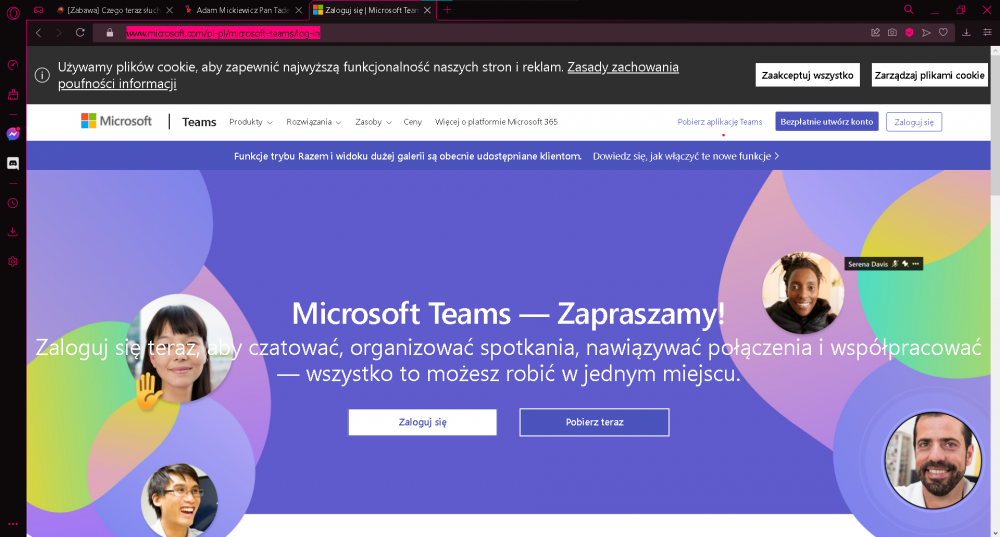Open a new tab with plus

(447, 10)
